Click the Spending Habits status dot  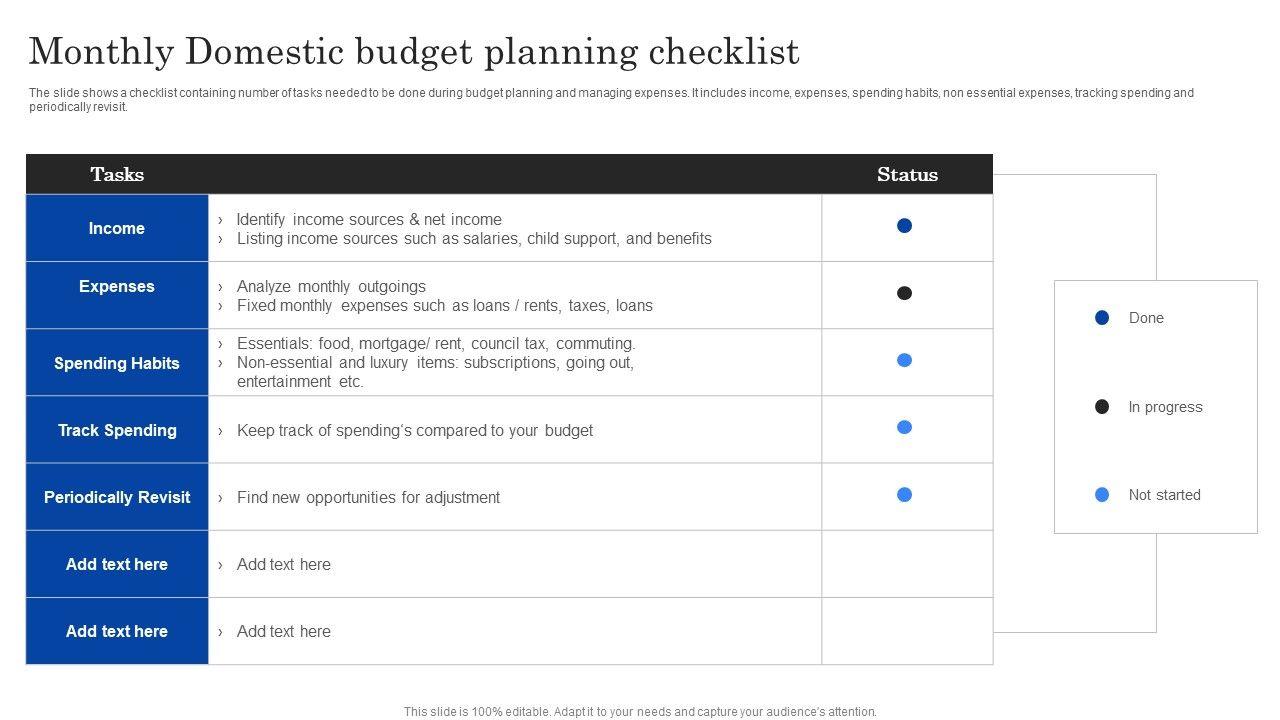tap(904, 360)
